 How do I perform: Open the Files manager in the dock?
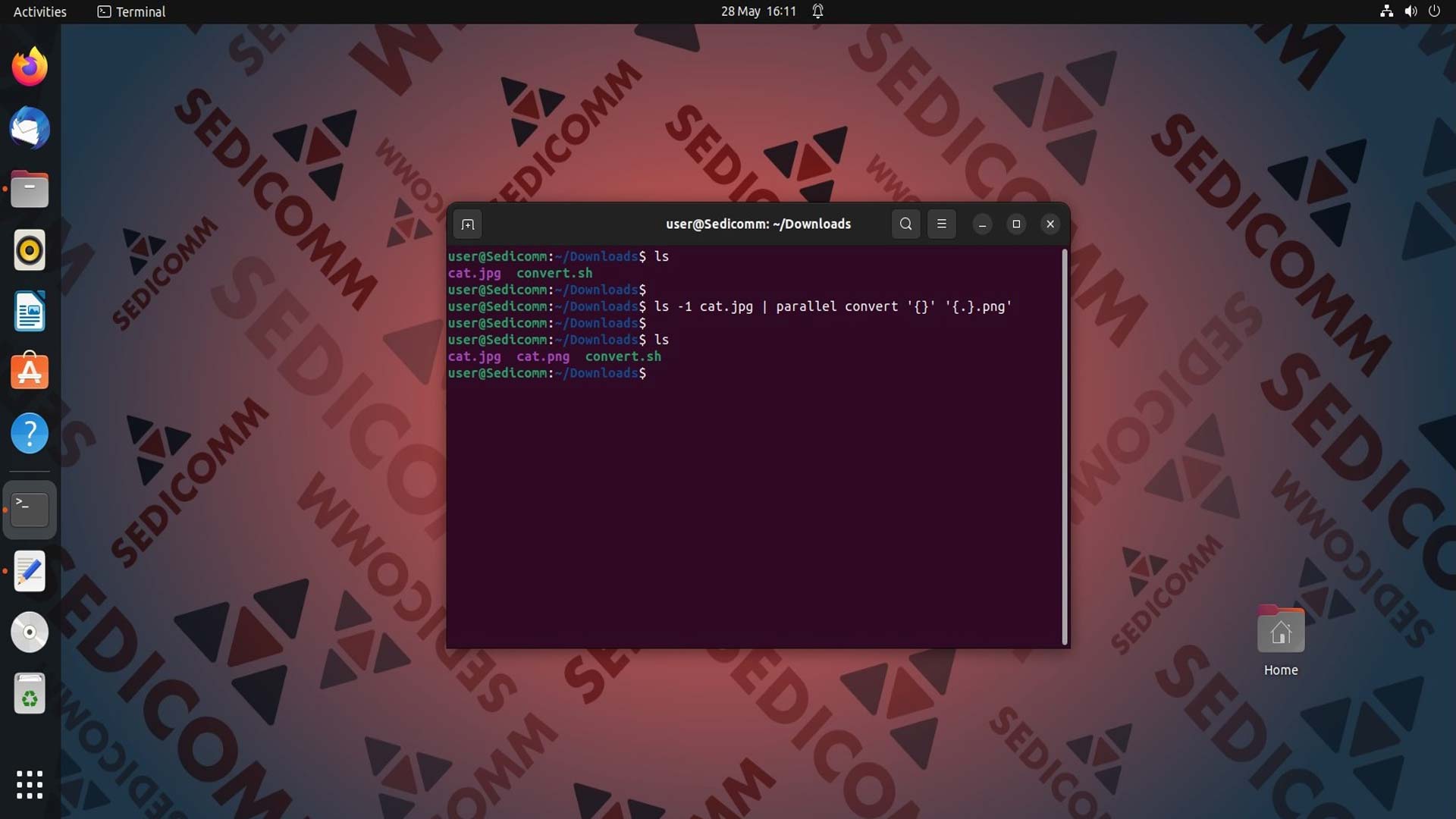30,189
